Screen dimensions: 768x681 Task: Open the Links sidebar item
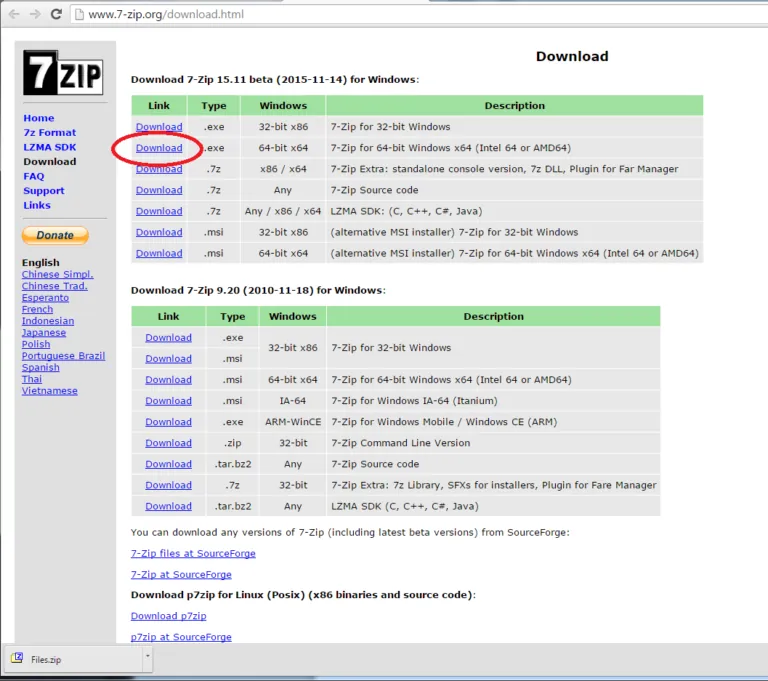pos(37,205)
